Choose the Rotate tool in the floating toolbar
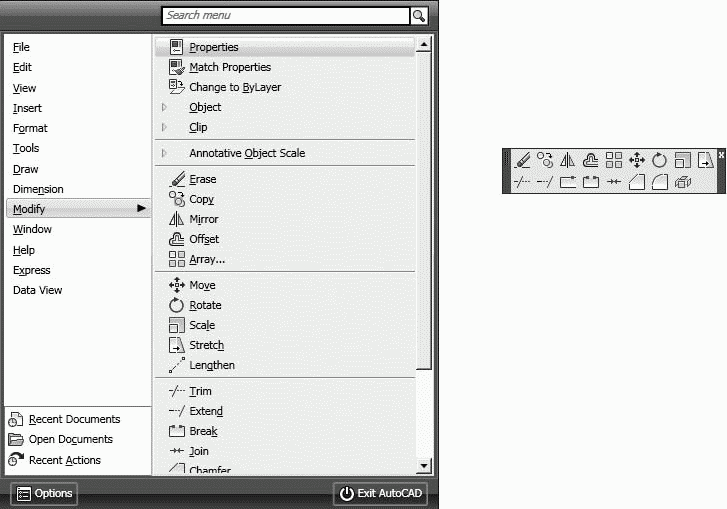This screenshot has width=727, height=509. 659,160
